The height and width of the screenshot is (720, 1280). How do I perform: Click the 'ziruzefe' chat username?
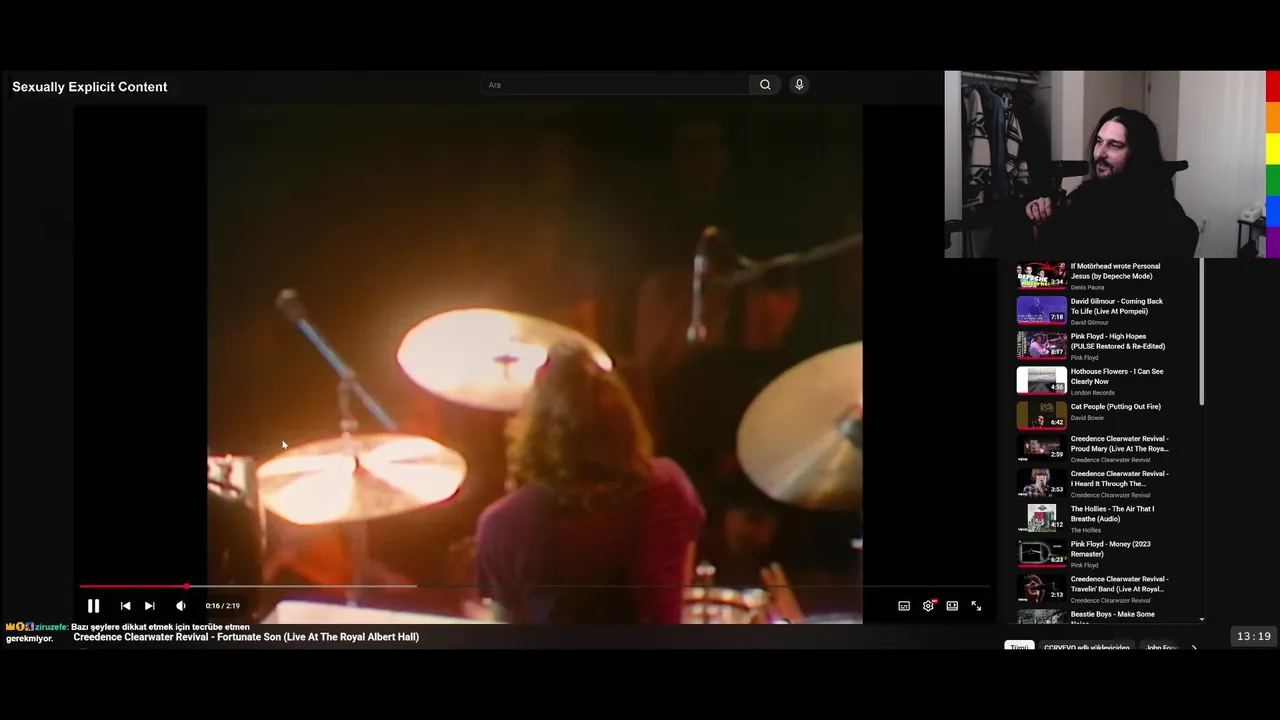[x=51, y=627]
